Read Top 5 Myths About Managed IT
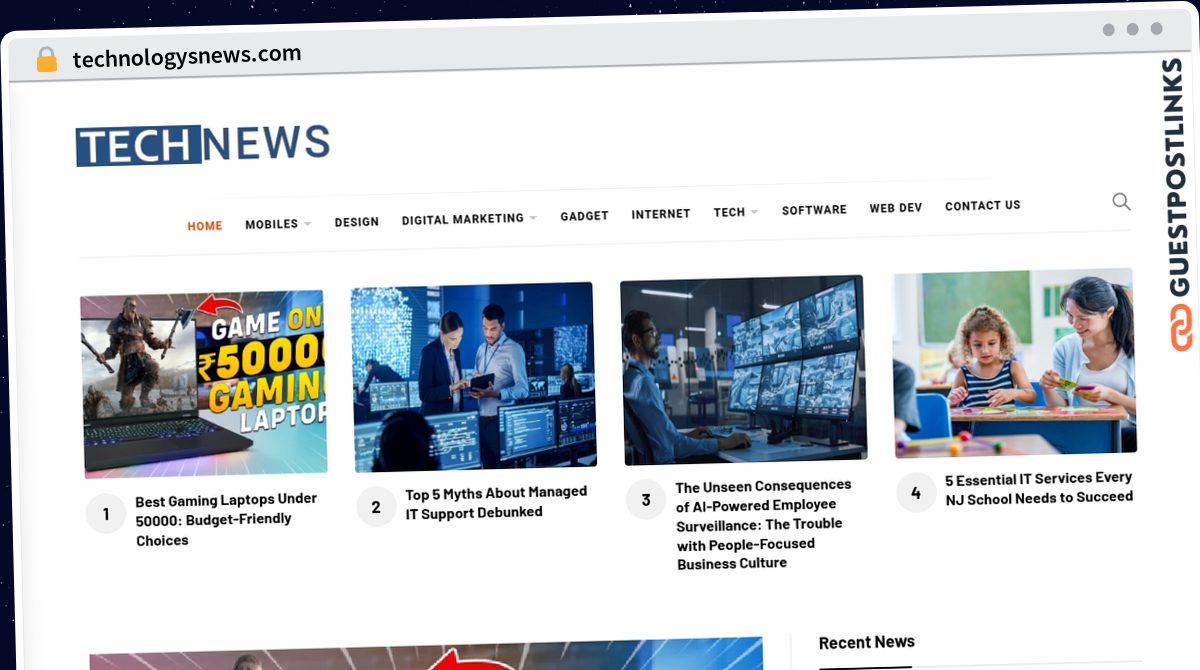The height and width of the screenshot is (670, 1200). point(496,502)
